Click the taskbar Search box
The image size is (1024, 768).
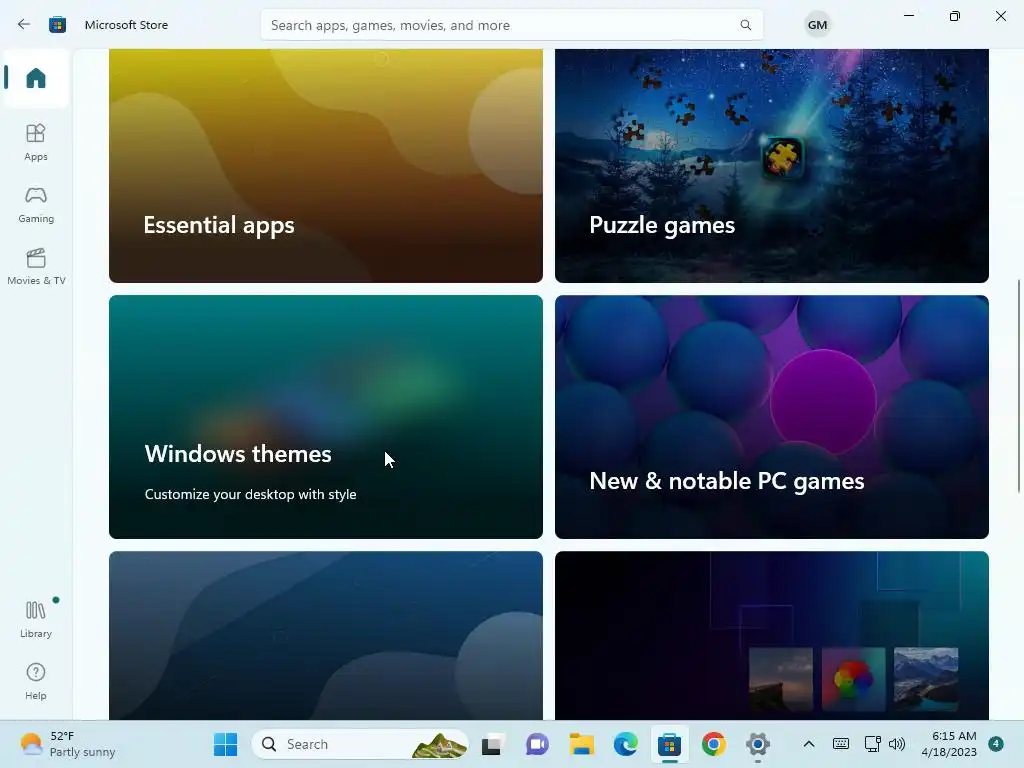click(x=360, y=744)
